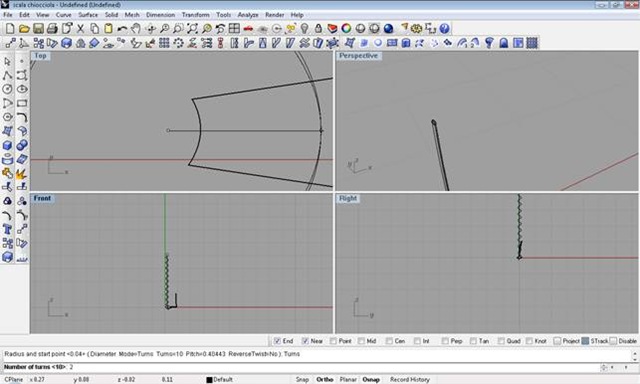Open the color wheel render icon
Viewport: 640px width, 384px height.
pos(346,29)
